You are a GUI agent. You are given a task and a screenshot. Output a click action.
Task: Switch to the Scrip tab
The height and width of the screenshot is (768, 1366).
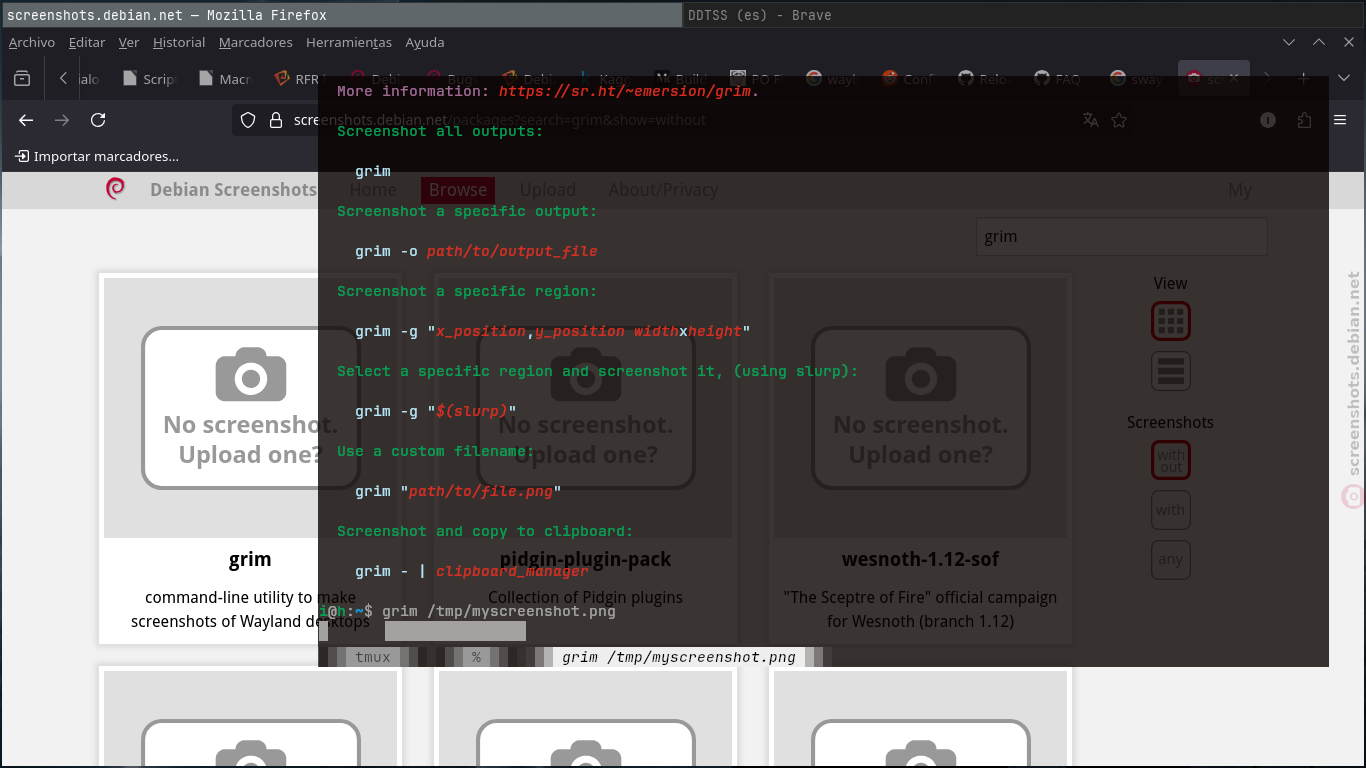[x=149, y=79]
